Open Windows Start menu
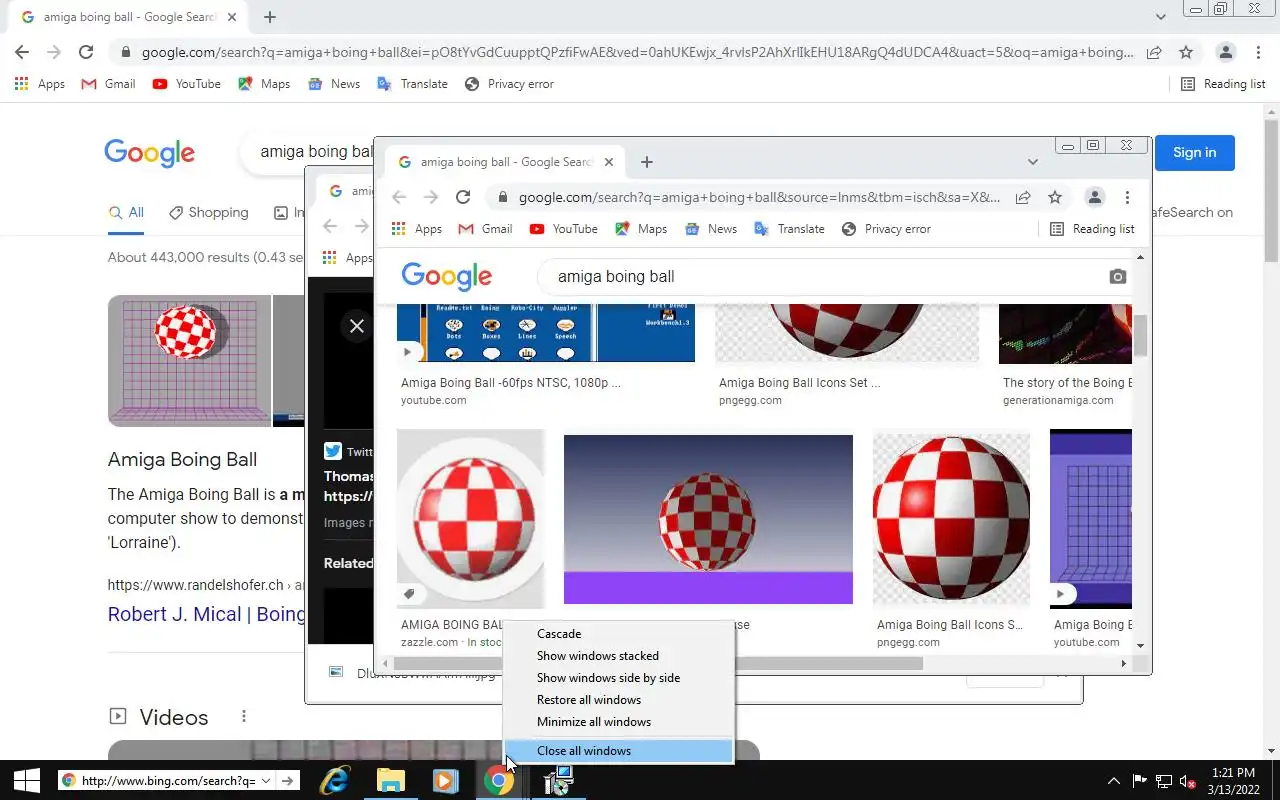 click(26, 781)
